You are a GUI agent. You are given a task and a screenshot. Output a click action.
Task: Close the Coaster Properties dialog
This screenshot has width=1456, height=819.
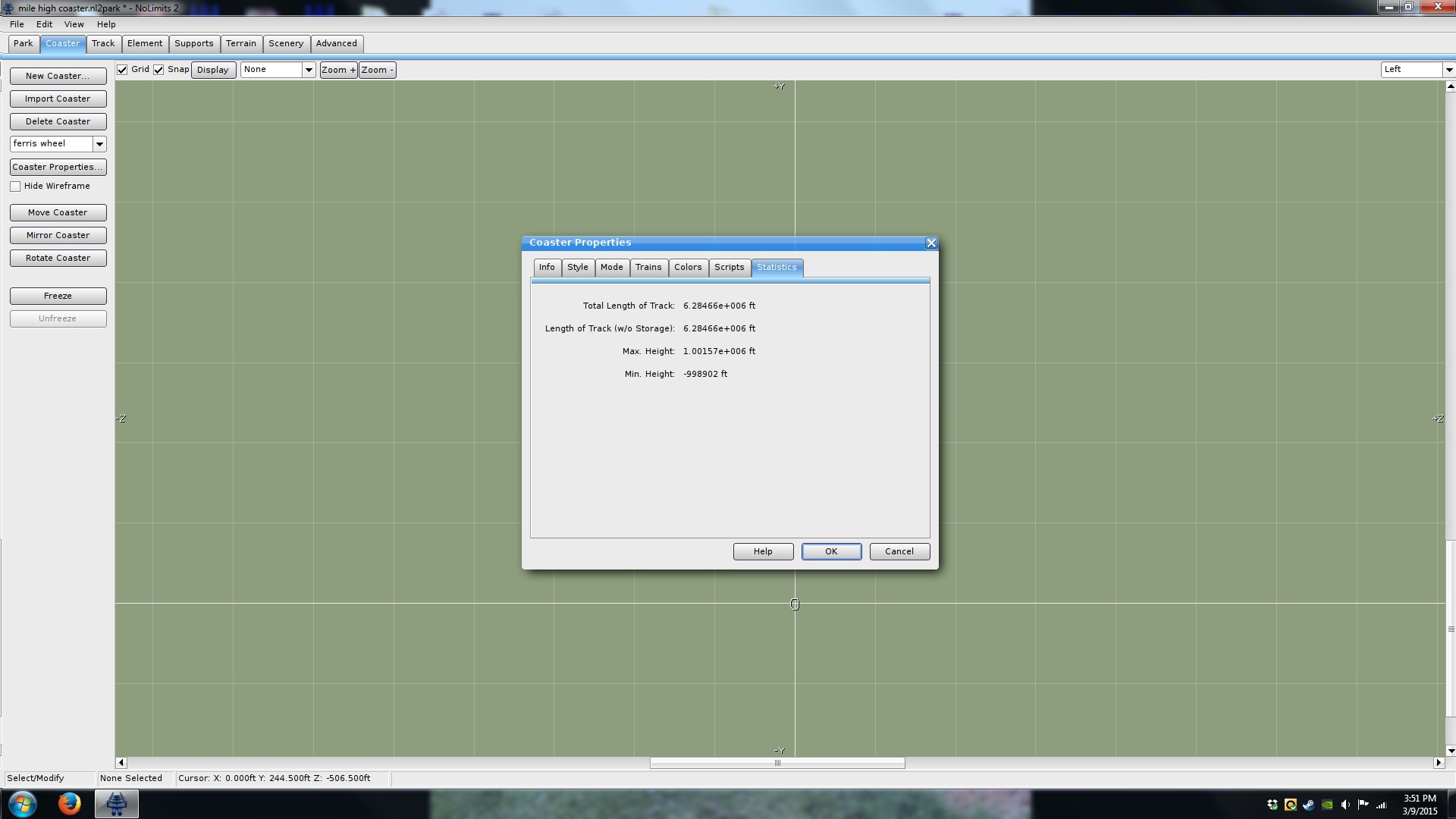coord(931,243)
